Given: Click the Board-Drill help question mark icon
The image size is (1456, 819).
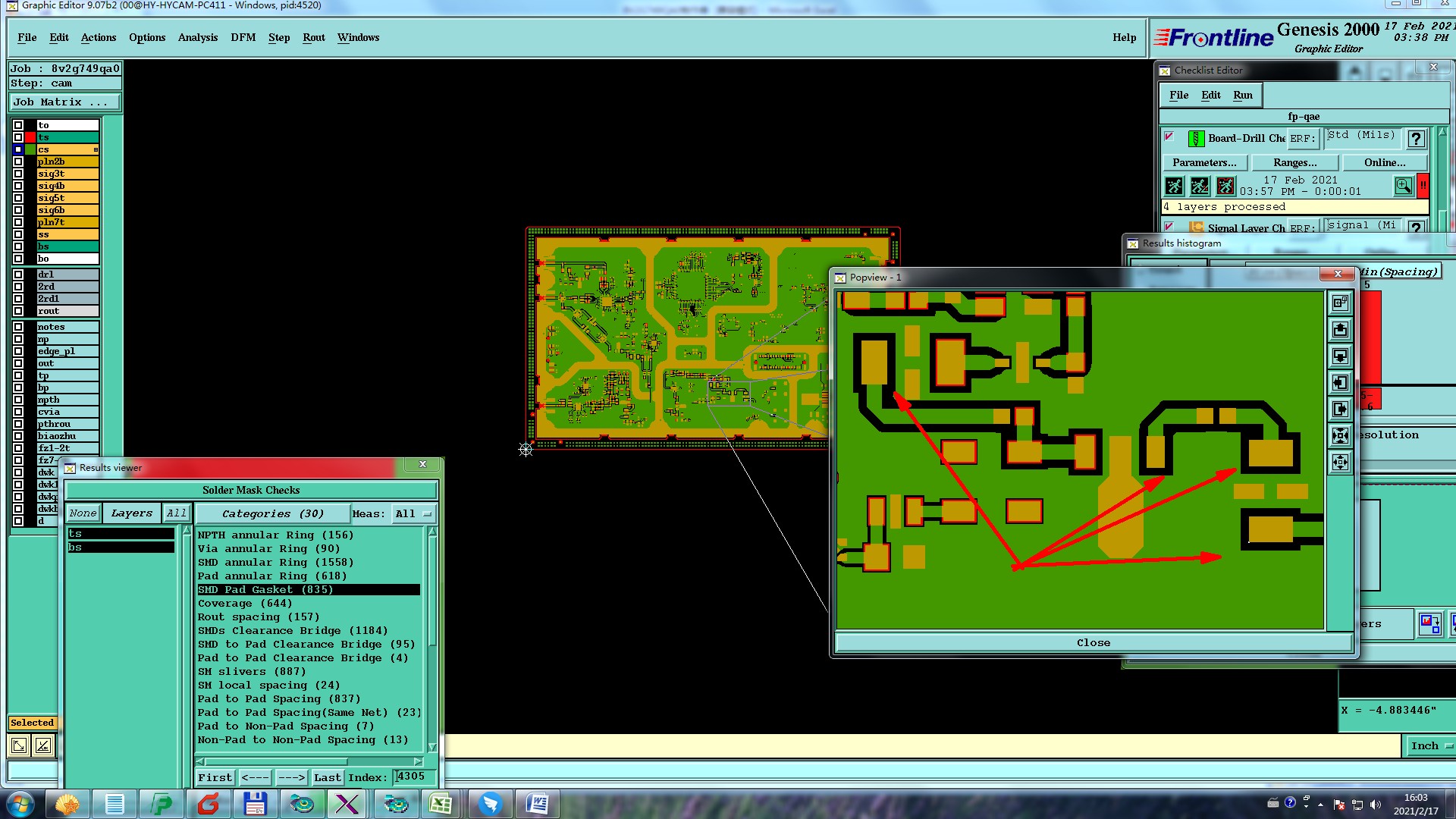Looking at the screenshot, I should [1415, 139].
